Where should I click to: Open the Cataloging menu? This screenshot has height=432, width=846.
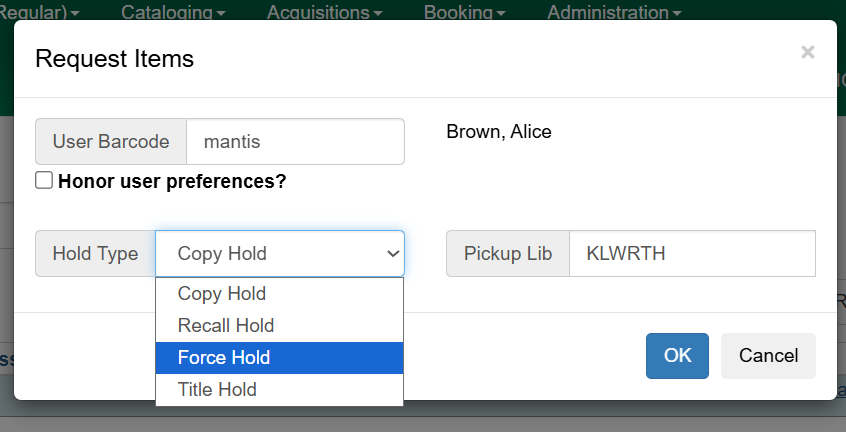pyautogui.click(x=172, y=13)
